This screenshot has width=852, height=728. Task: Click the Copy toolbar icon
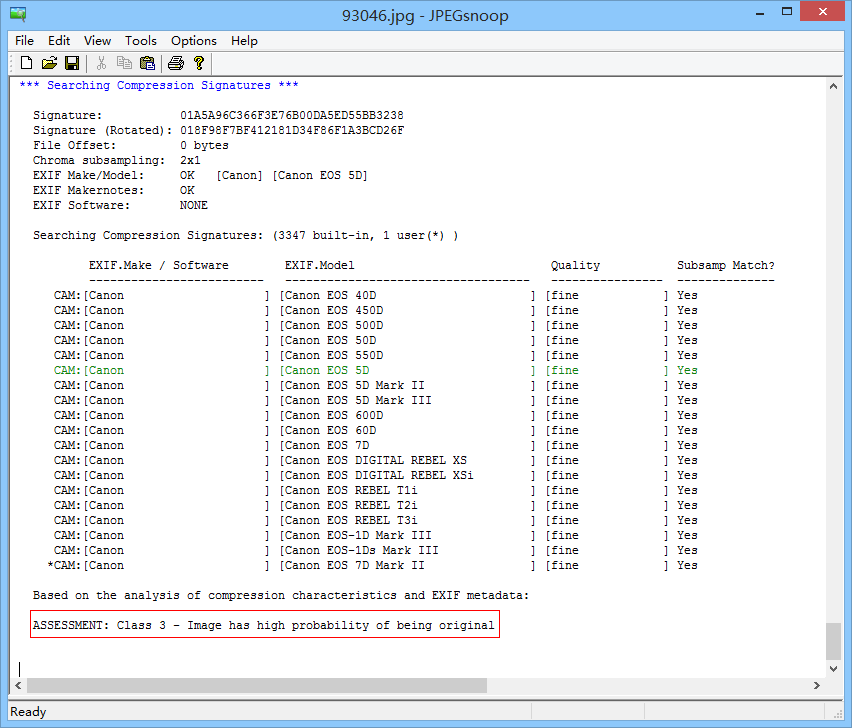(x=124, y=63)
